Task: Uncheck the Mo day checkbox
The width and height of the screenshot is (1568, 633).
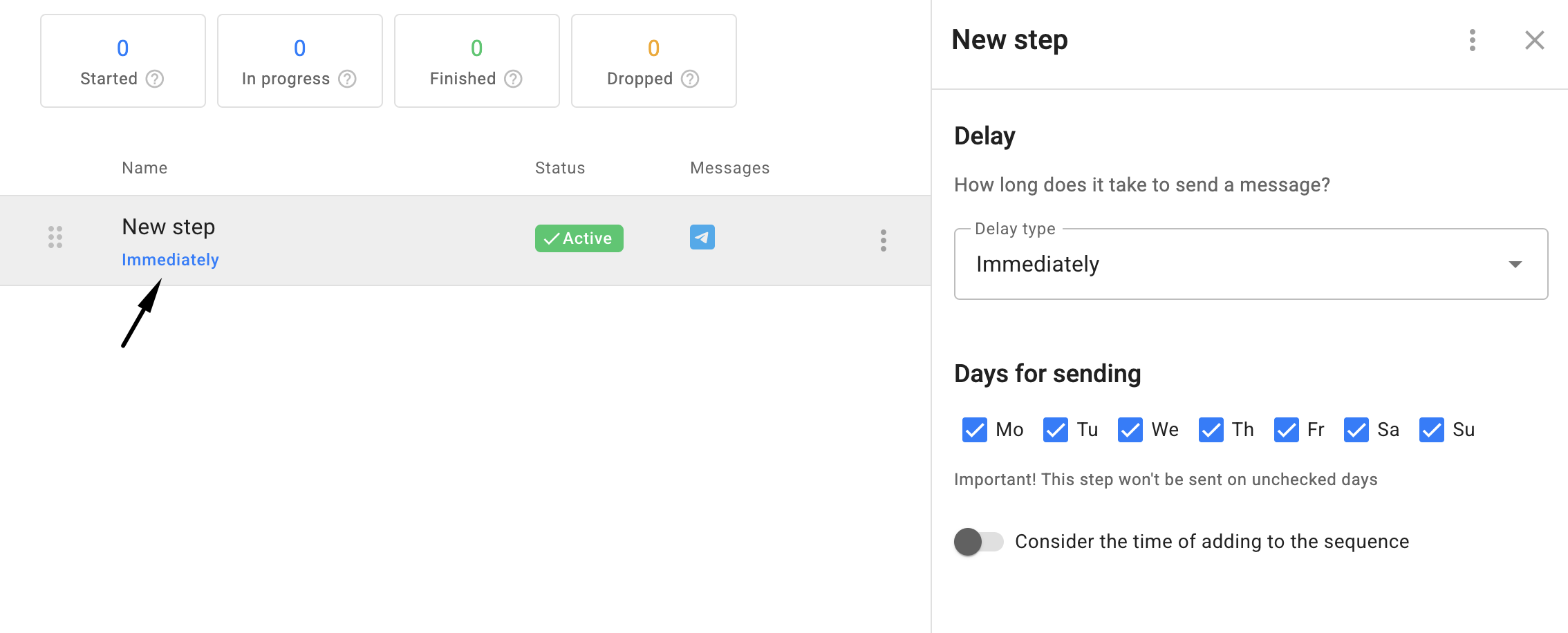Action: 974,430
